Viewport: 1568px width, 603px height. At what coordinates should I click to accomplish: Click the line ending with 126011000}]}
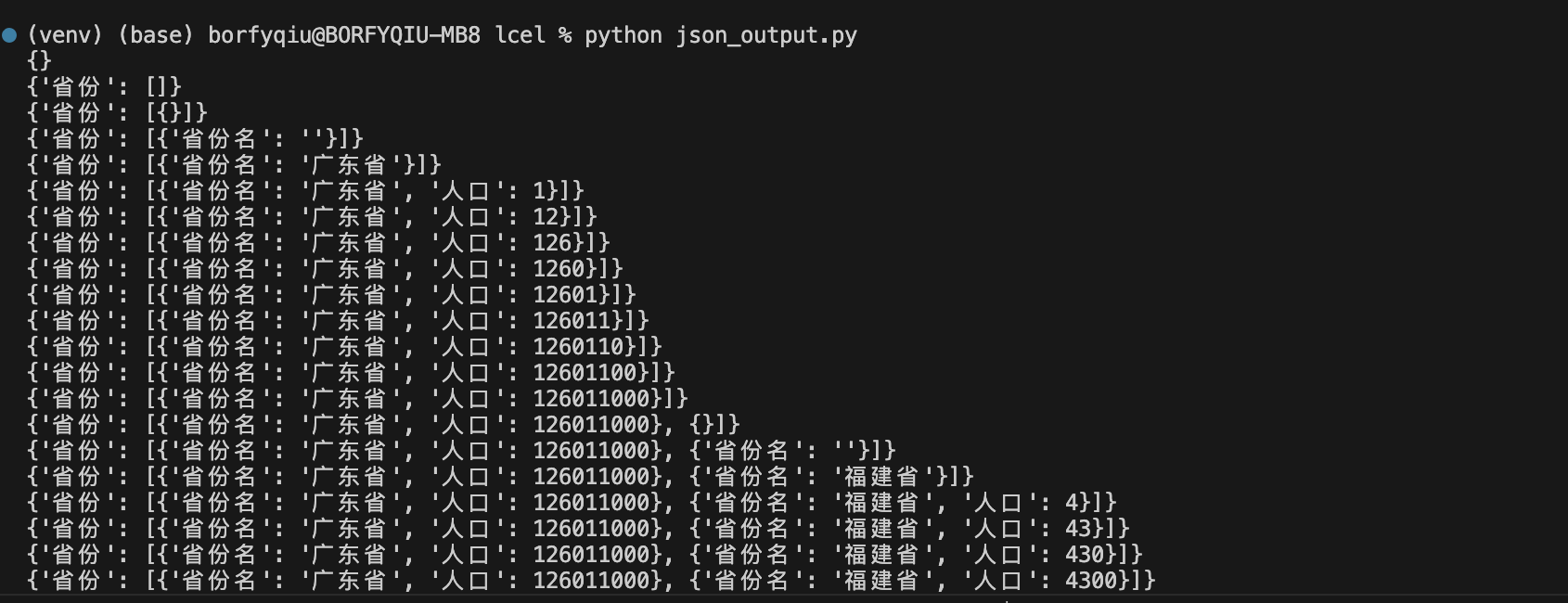tap(357, 398)
